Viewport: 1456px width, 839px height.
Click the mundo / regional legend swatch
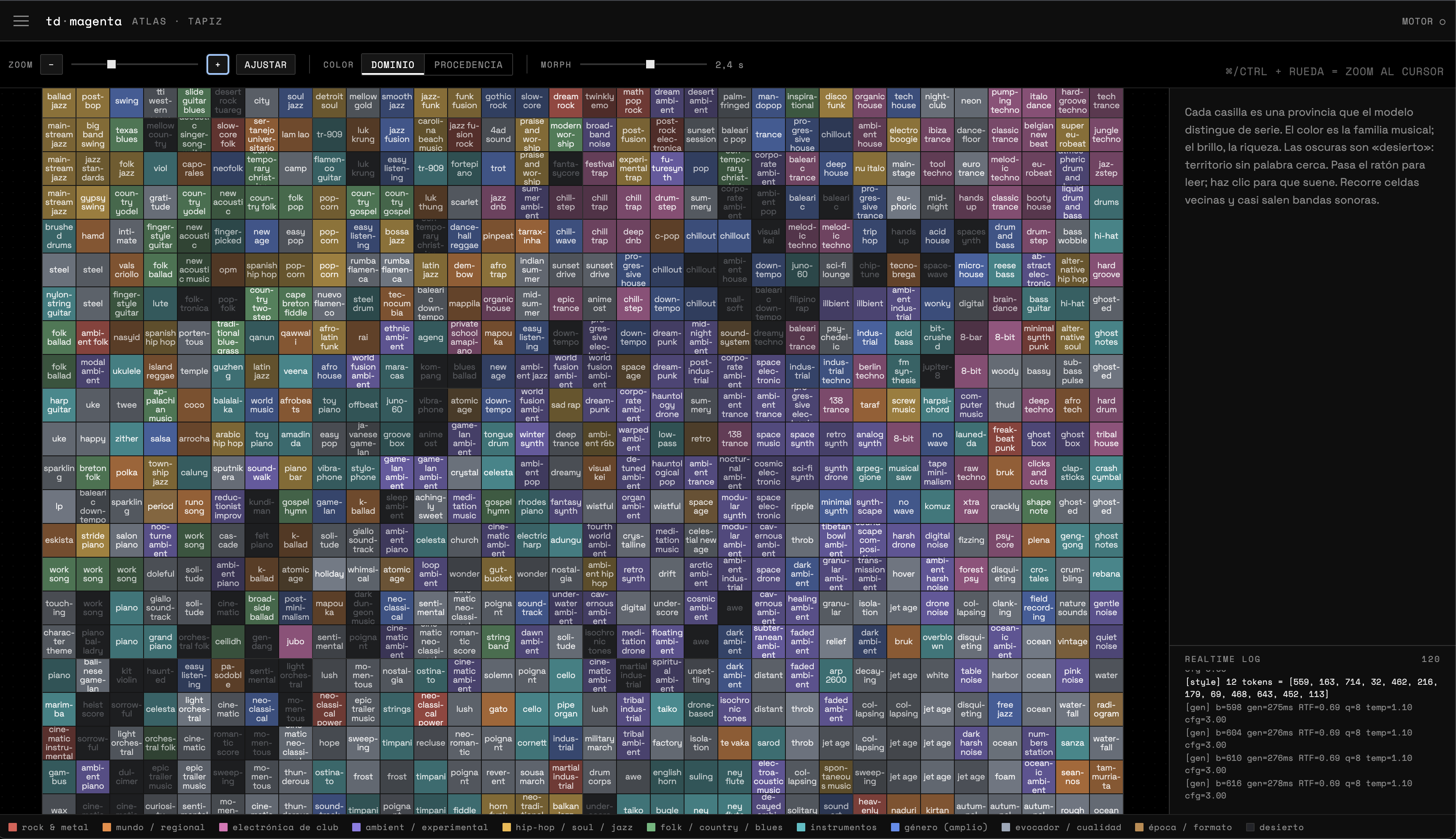(106, 827)
